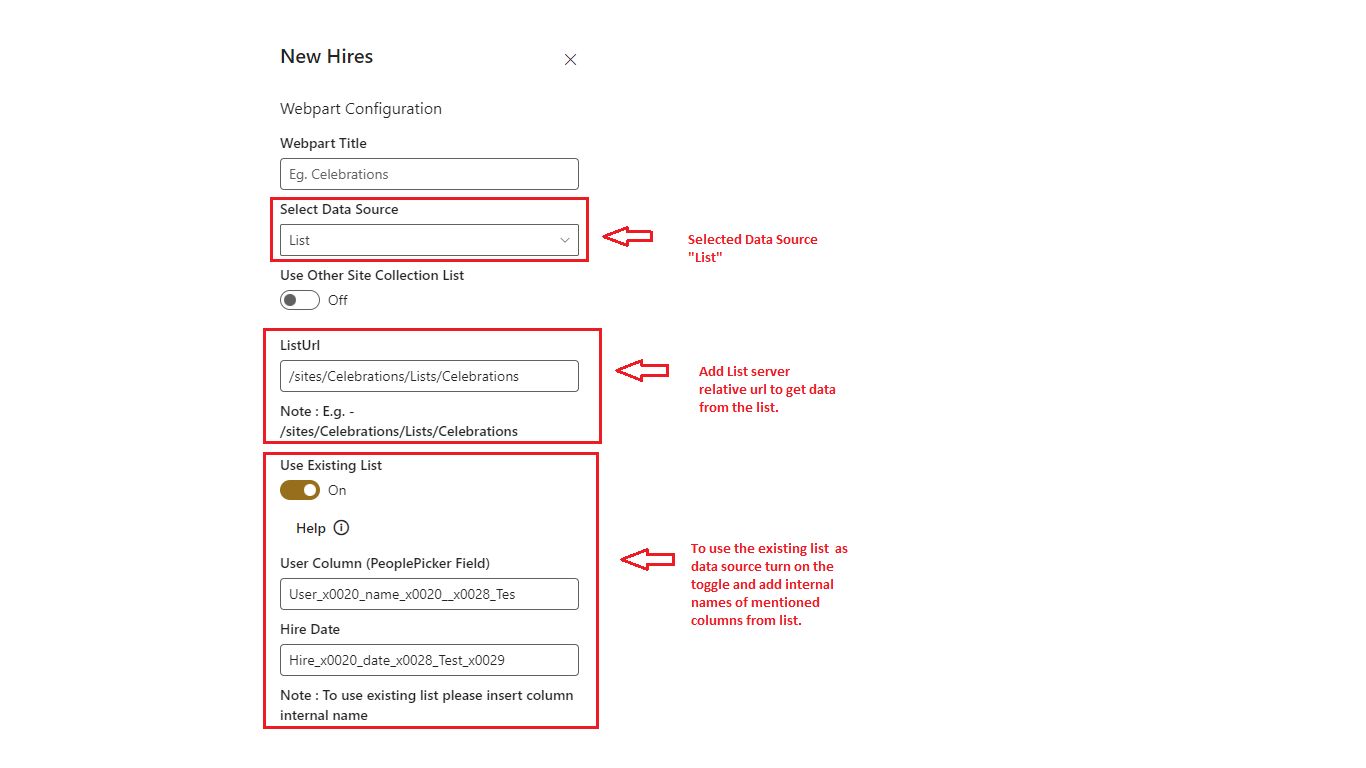Open the Select Data Source dropdown
This screenshot has height=768, width=1366.
click(429, 240)
